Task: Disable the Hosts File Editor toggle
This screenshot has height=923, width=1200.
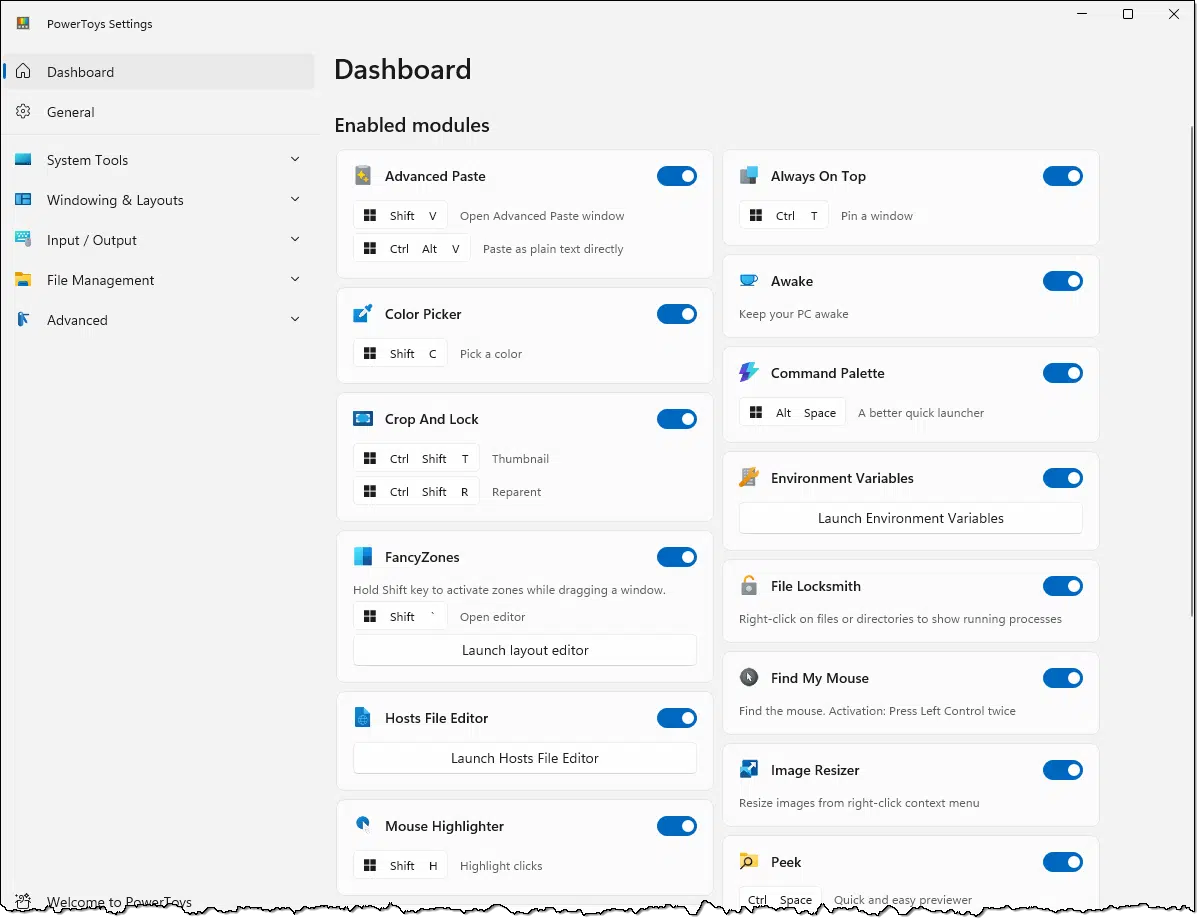Action: 677,718
